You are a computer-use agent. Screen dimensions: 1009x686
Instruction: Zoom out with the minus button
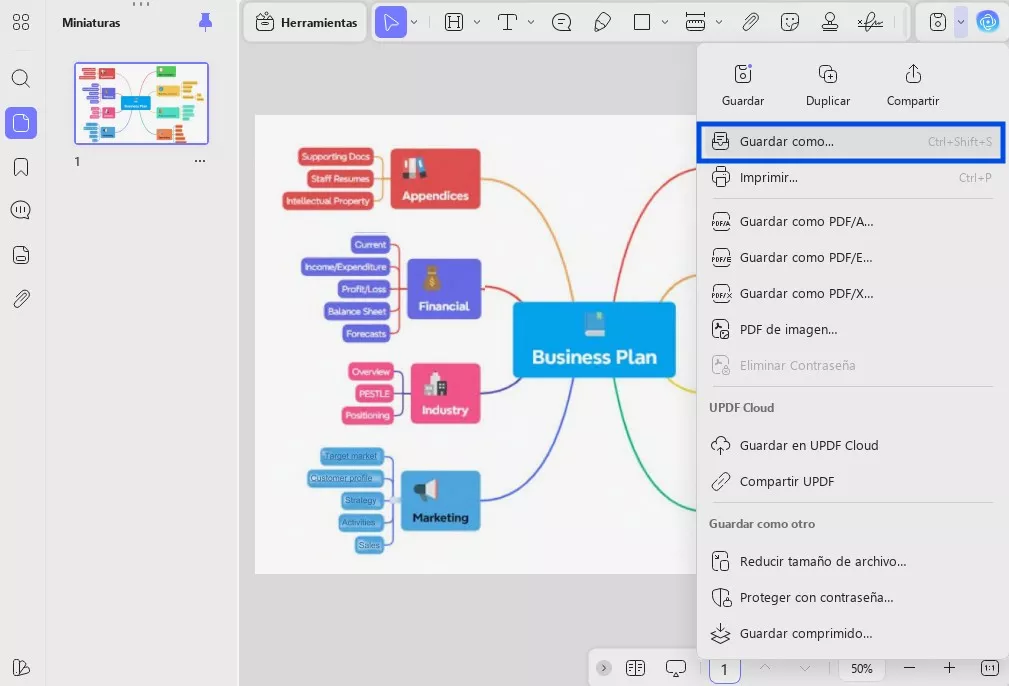pos(909,668)
